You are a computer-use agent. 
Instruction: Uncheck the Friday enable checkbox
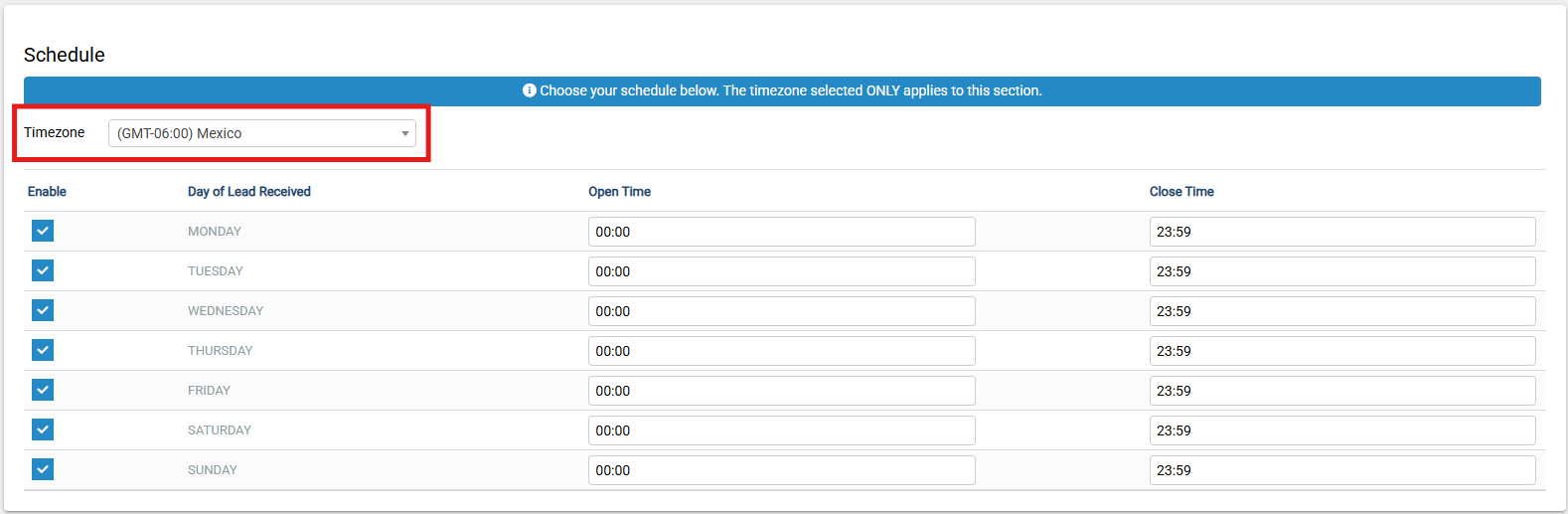pos(43,390)
